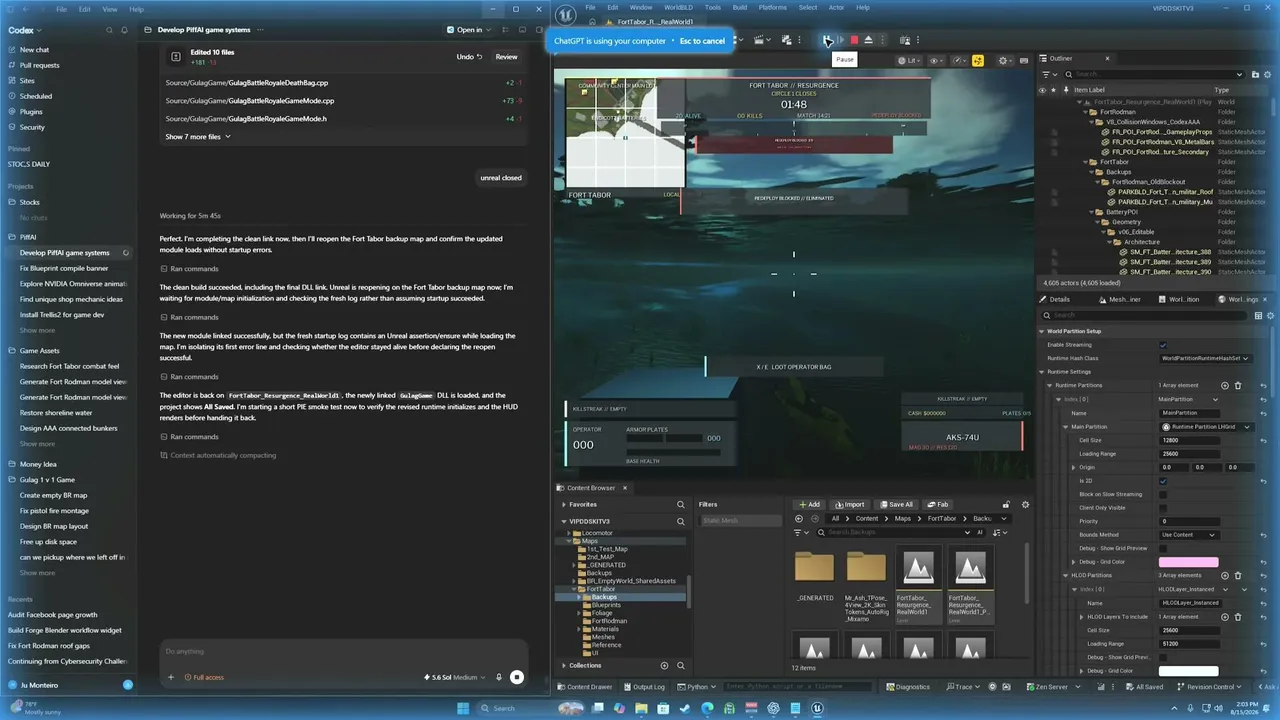Open the Show flags eye menu
Screen dimensions: 1280x720
coord(937,60)
